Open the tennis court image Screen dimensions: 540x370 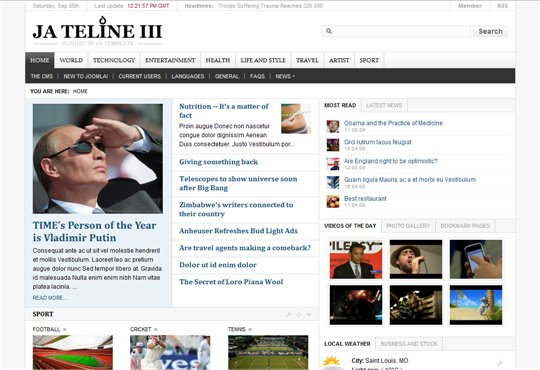268,352
